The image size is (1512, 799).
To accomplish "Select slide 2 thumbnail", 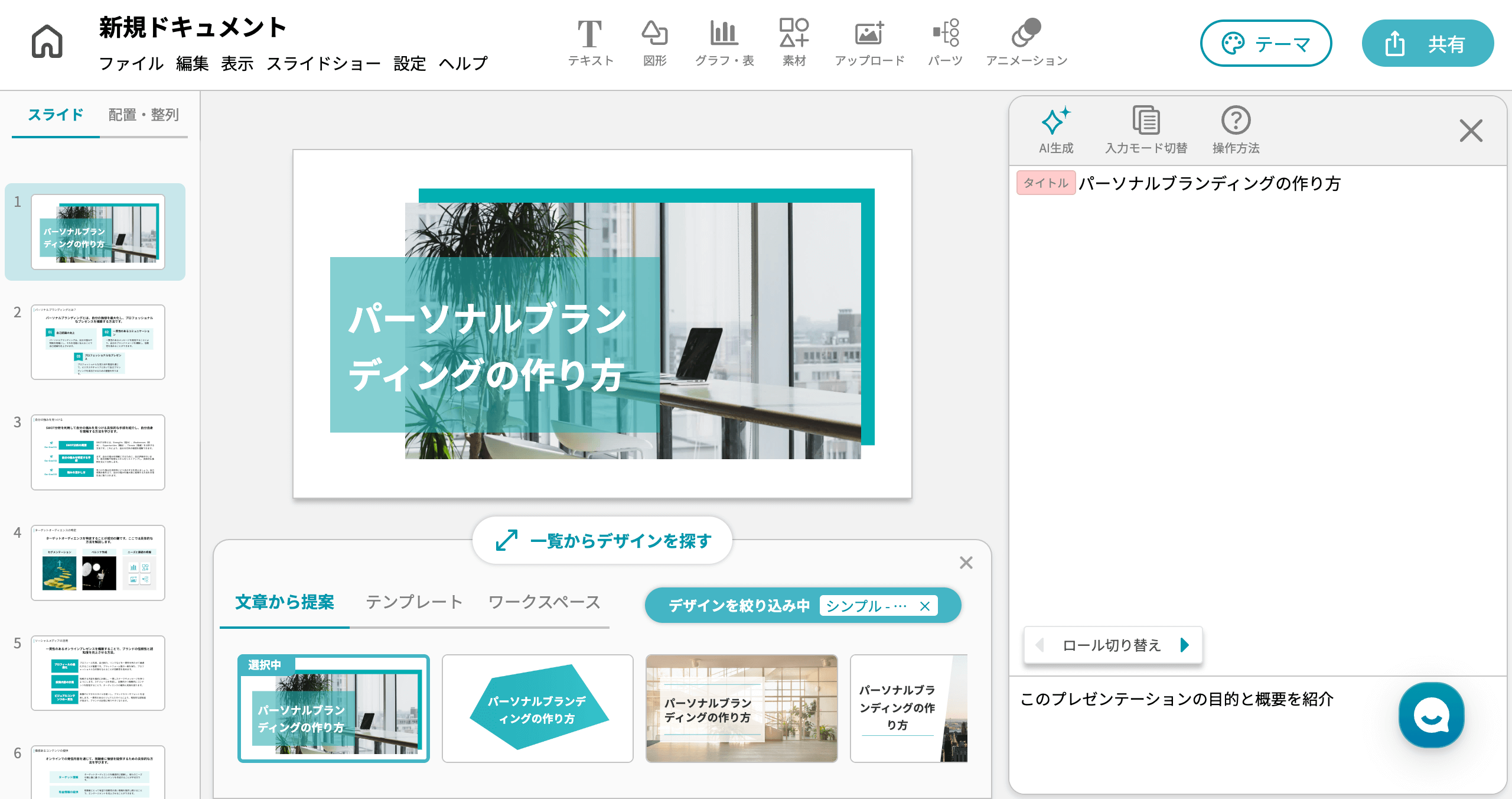I will [98, 342].
